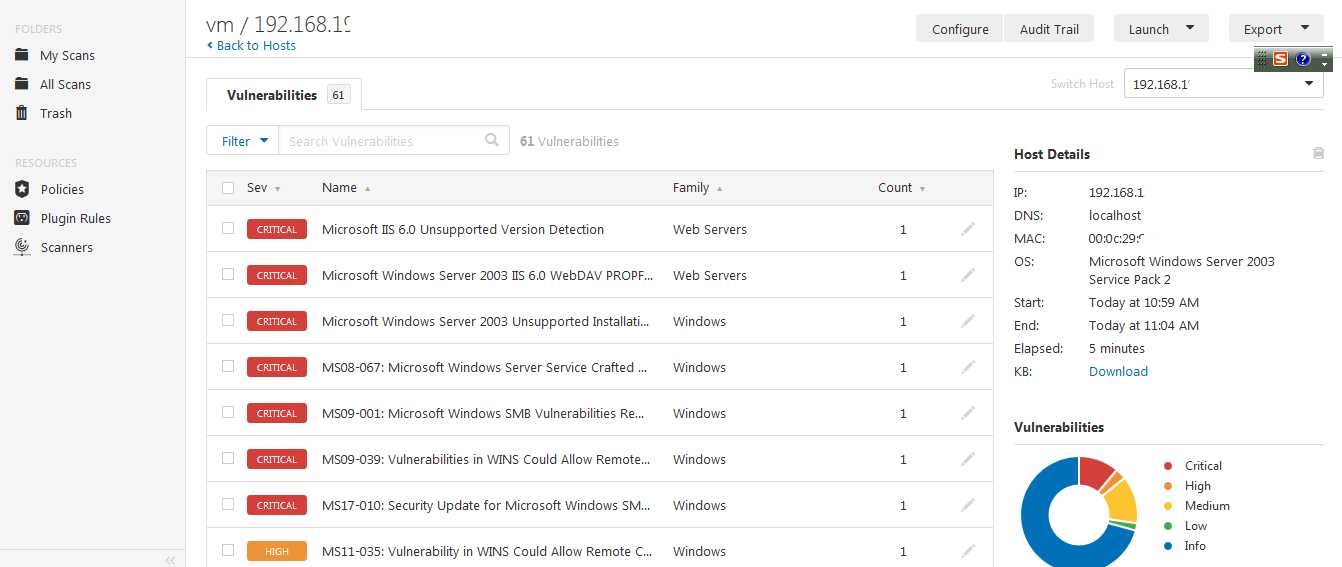Click the blue help question mark icon
The height and width of the screenshot is (567, 1342).
tap(1303, 59)
